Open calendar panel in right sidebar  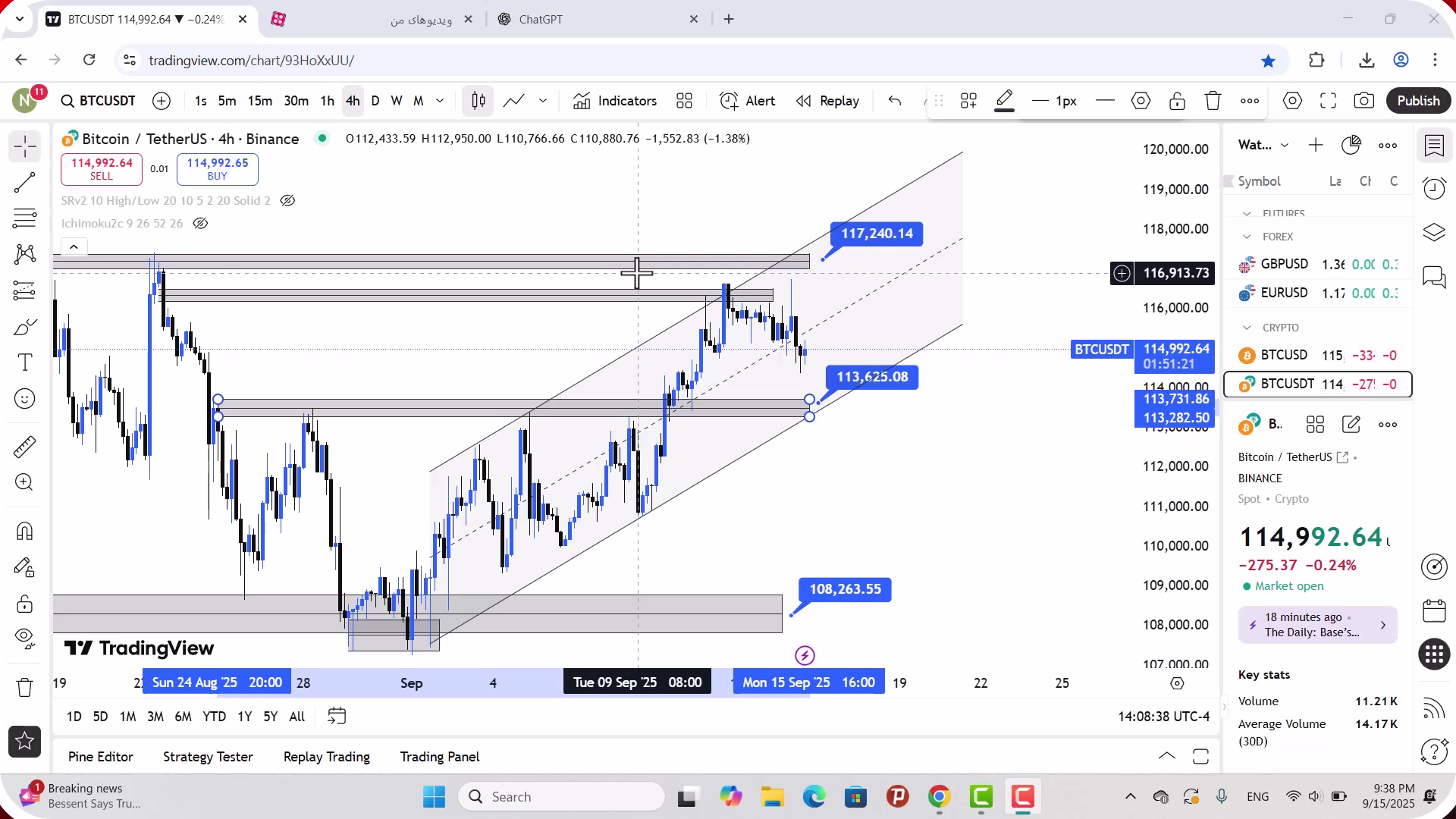coord(1434,610)
